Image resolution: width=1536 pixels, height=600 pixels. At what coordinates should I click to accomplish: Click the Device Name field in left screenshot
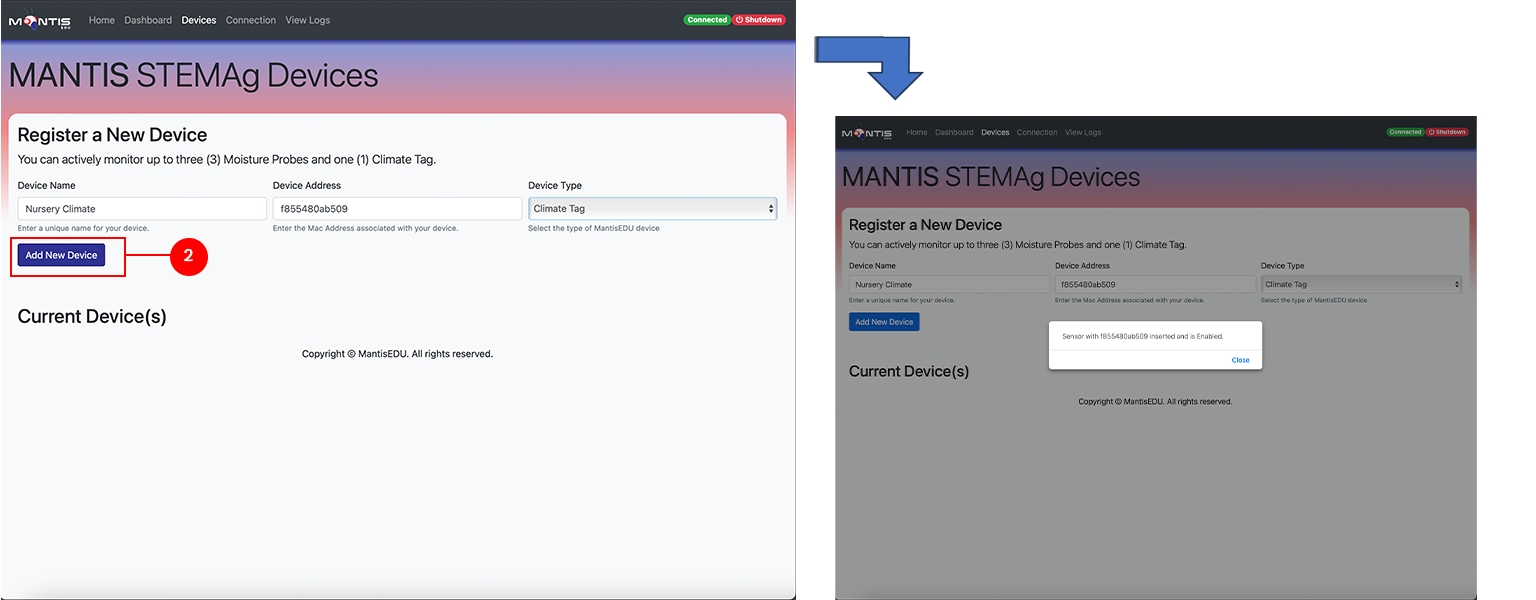click(x=142, y=209)
